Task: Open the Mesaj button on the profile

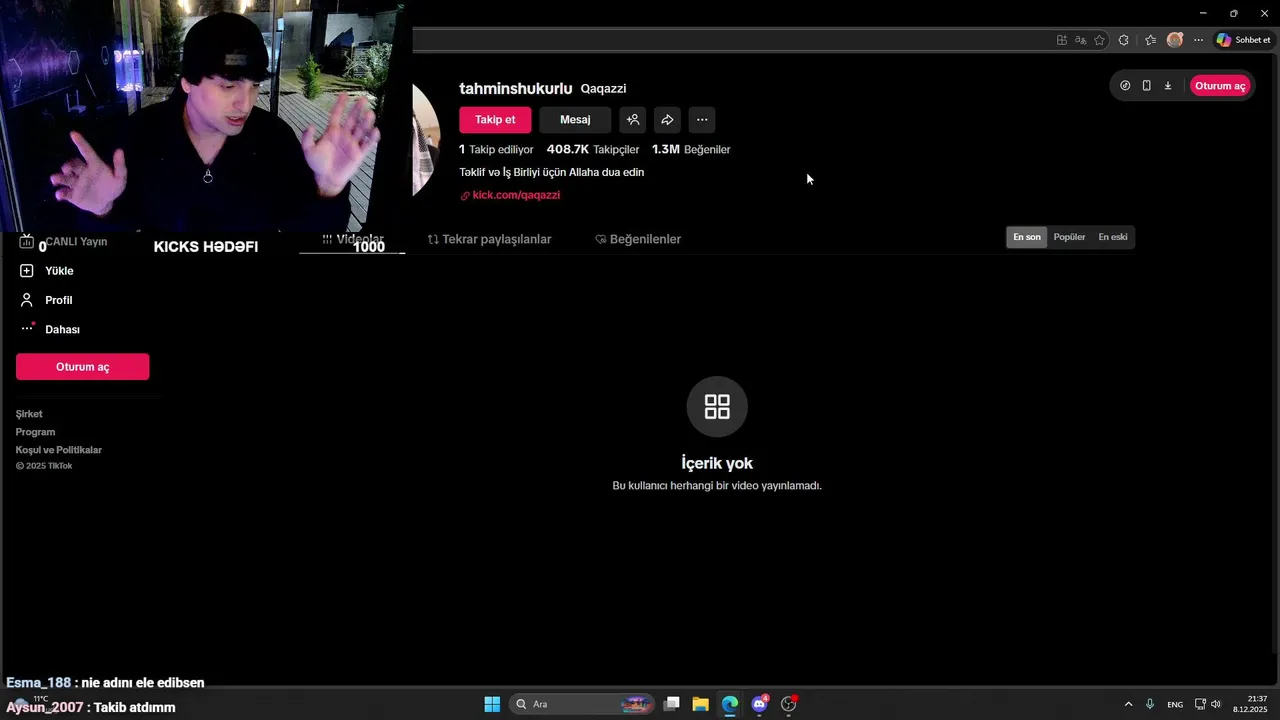Action: (575, 120)
